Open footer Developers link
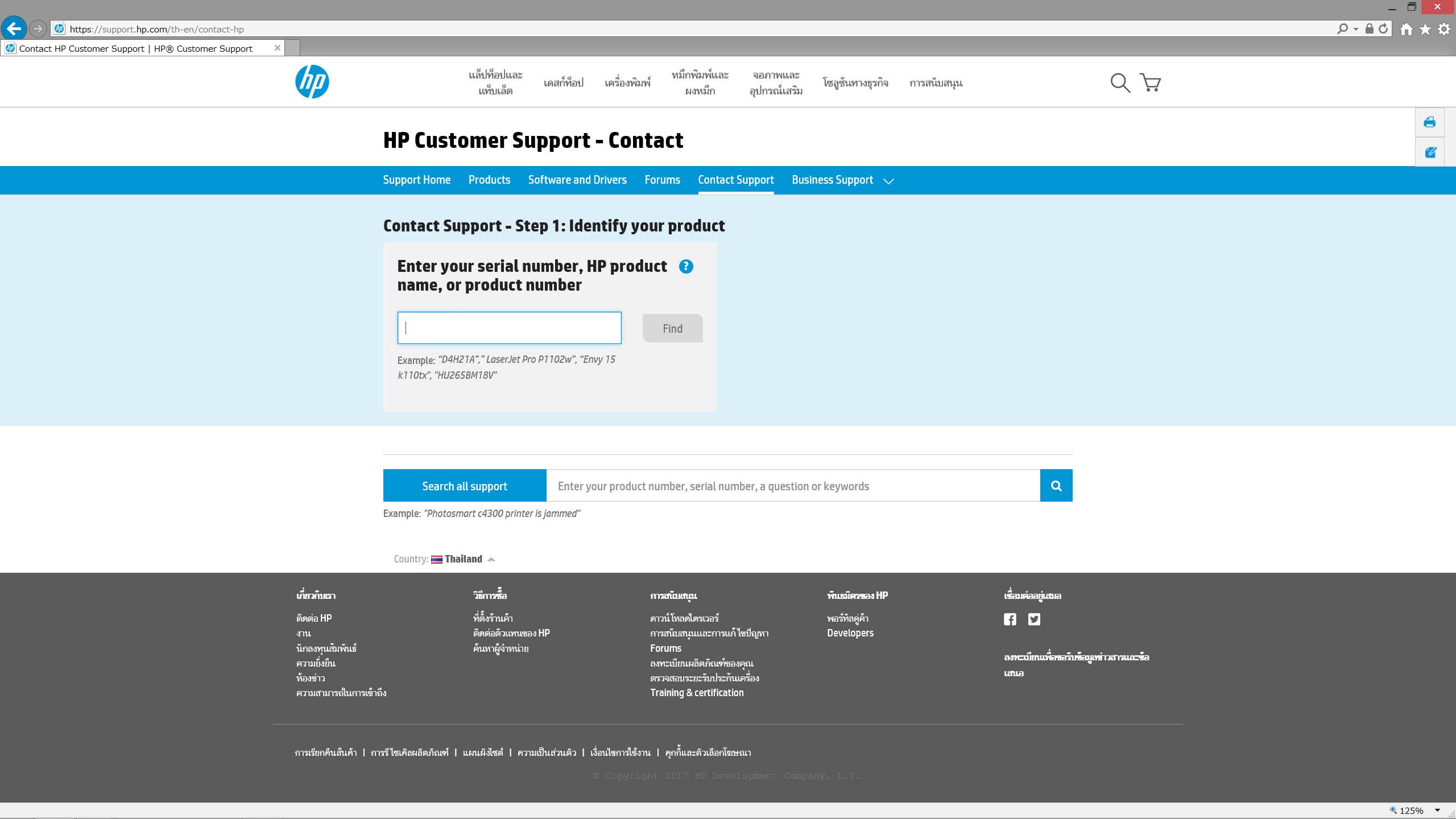Image resolution: width=1456 pixels, height=819 pixels. (x=850, y=633)
